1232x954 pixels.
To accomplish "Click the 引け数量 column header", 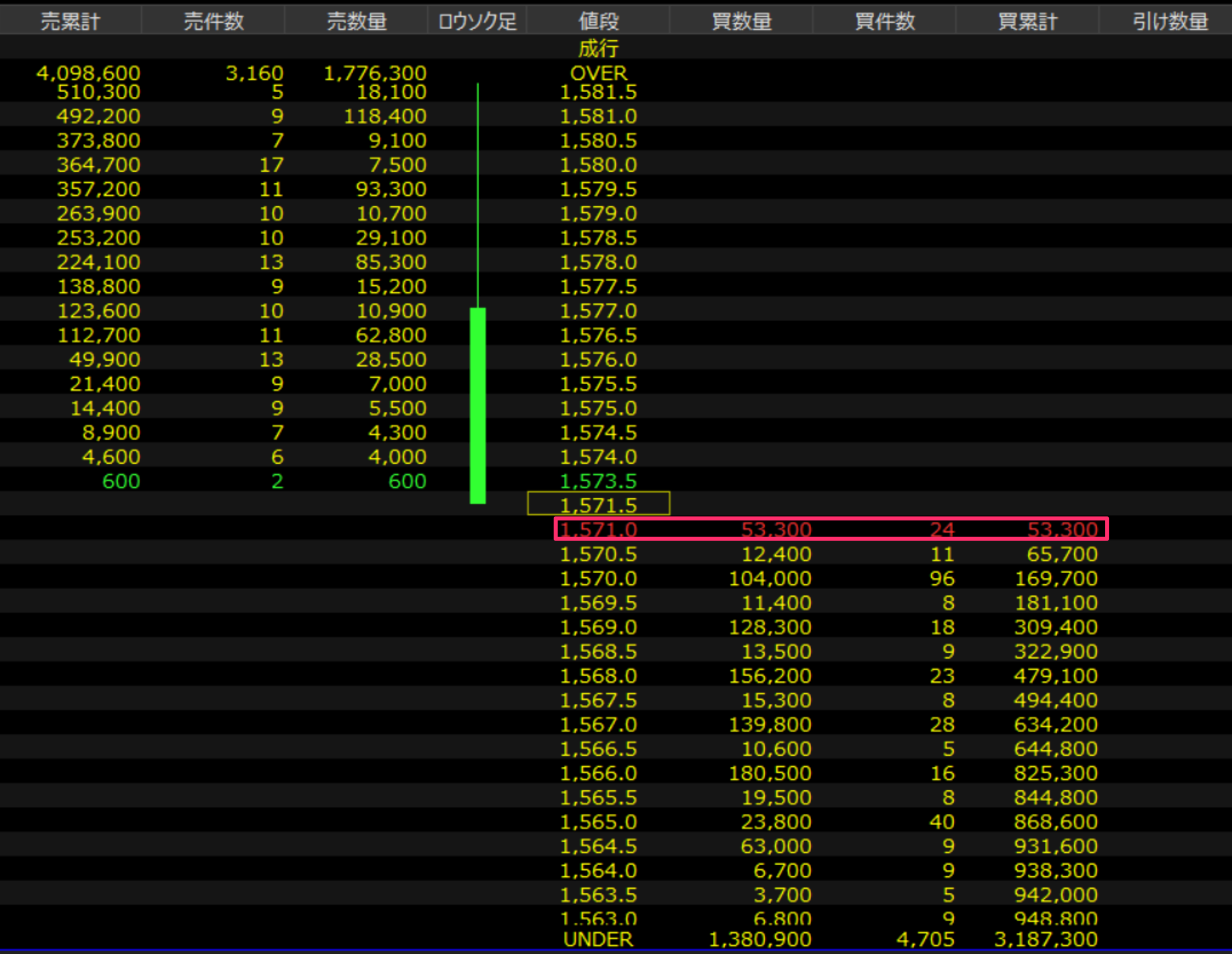I will [x=1170, y=21].
